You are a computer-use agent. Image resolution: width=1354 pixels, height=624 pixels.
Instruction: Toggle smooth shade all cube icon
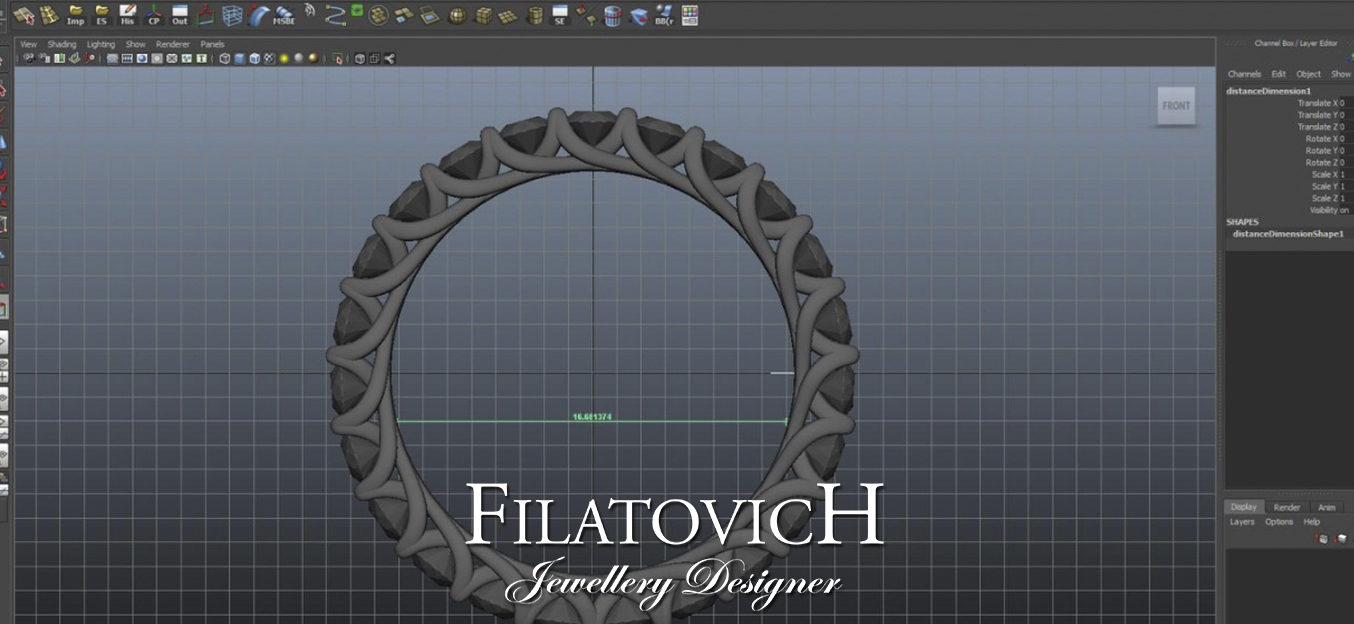click(239, 58)
